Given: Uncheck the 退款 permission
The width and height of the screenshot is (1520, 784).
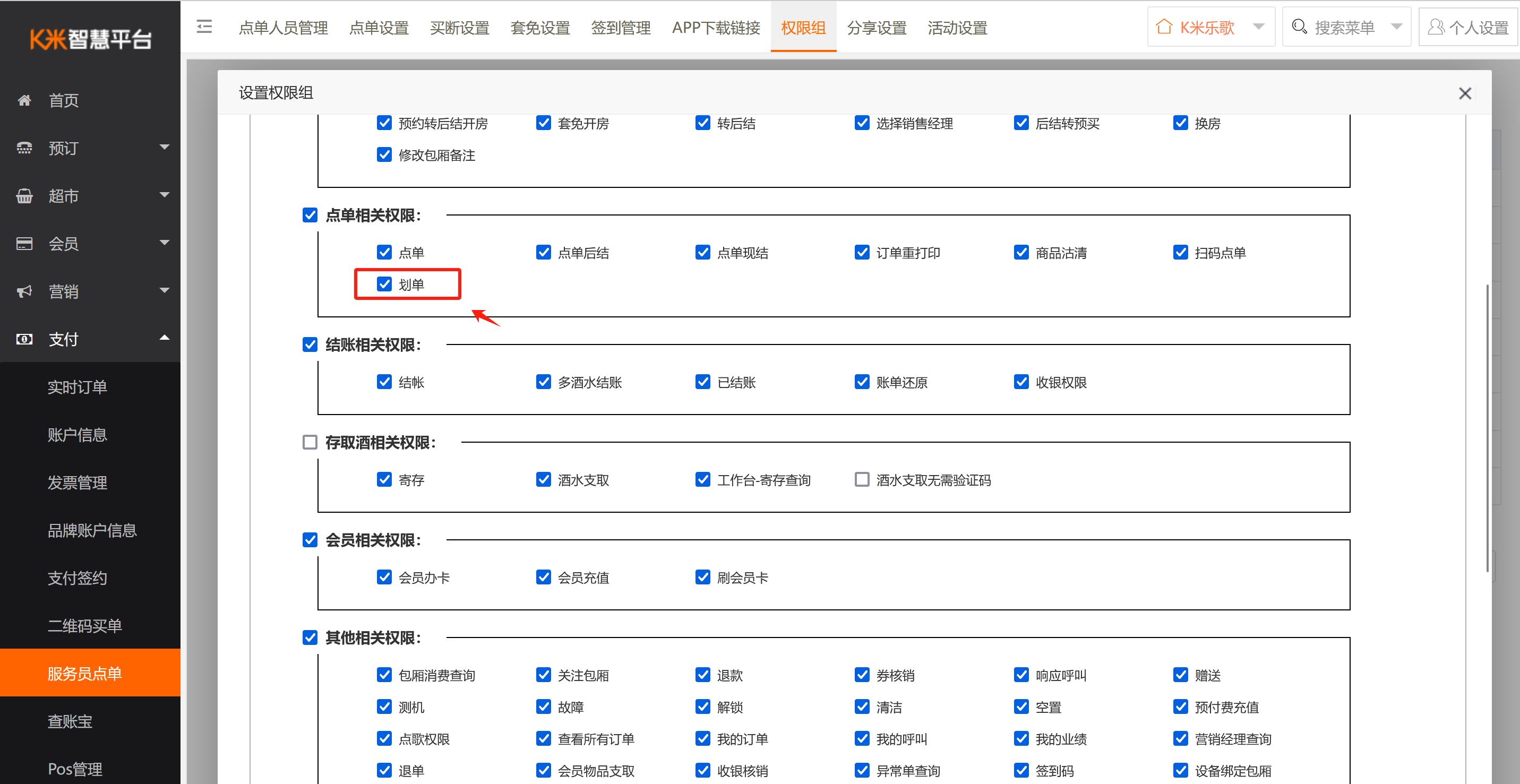Looking at the screenshot, I should [703, 675].
